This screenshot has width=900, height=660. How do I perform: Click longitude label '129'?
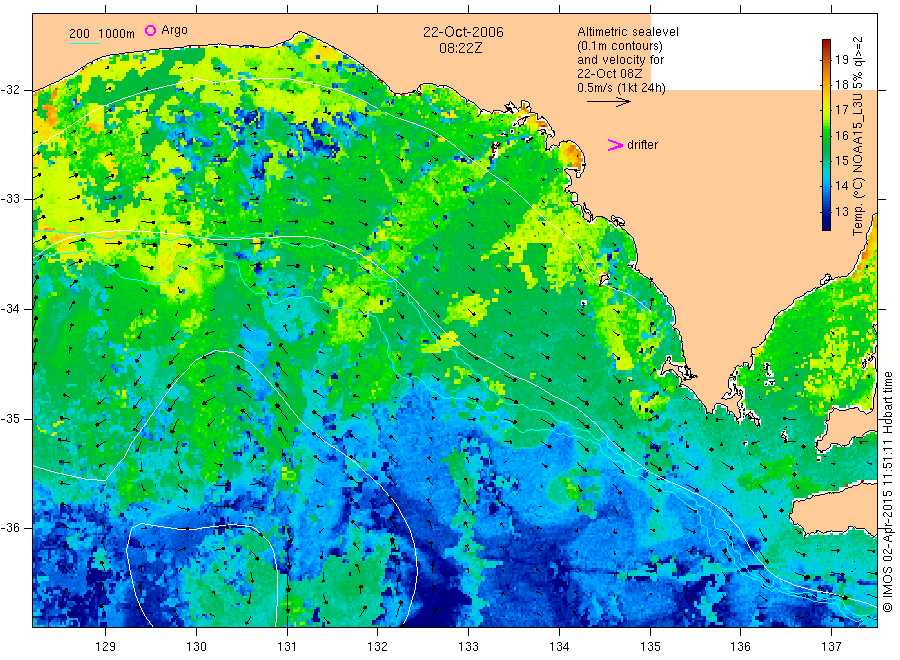tap(106, 647)
